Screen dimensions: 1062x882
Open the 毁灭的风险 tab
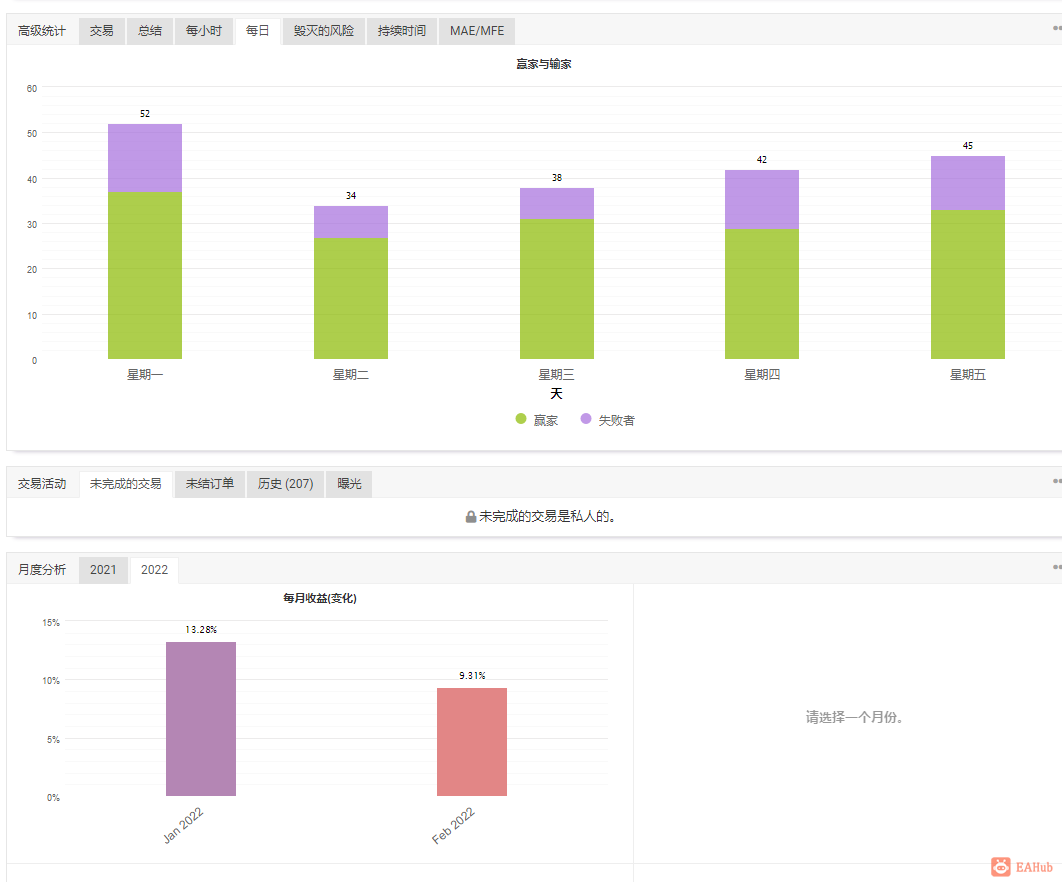point(324,31)
